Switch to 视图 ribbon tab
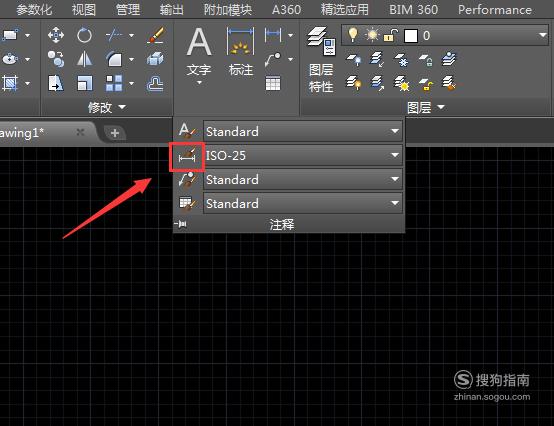Image resolution: width=554 pixels, height=426 pixels. tap(84, 10)
